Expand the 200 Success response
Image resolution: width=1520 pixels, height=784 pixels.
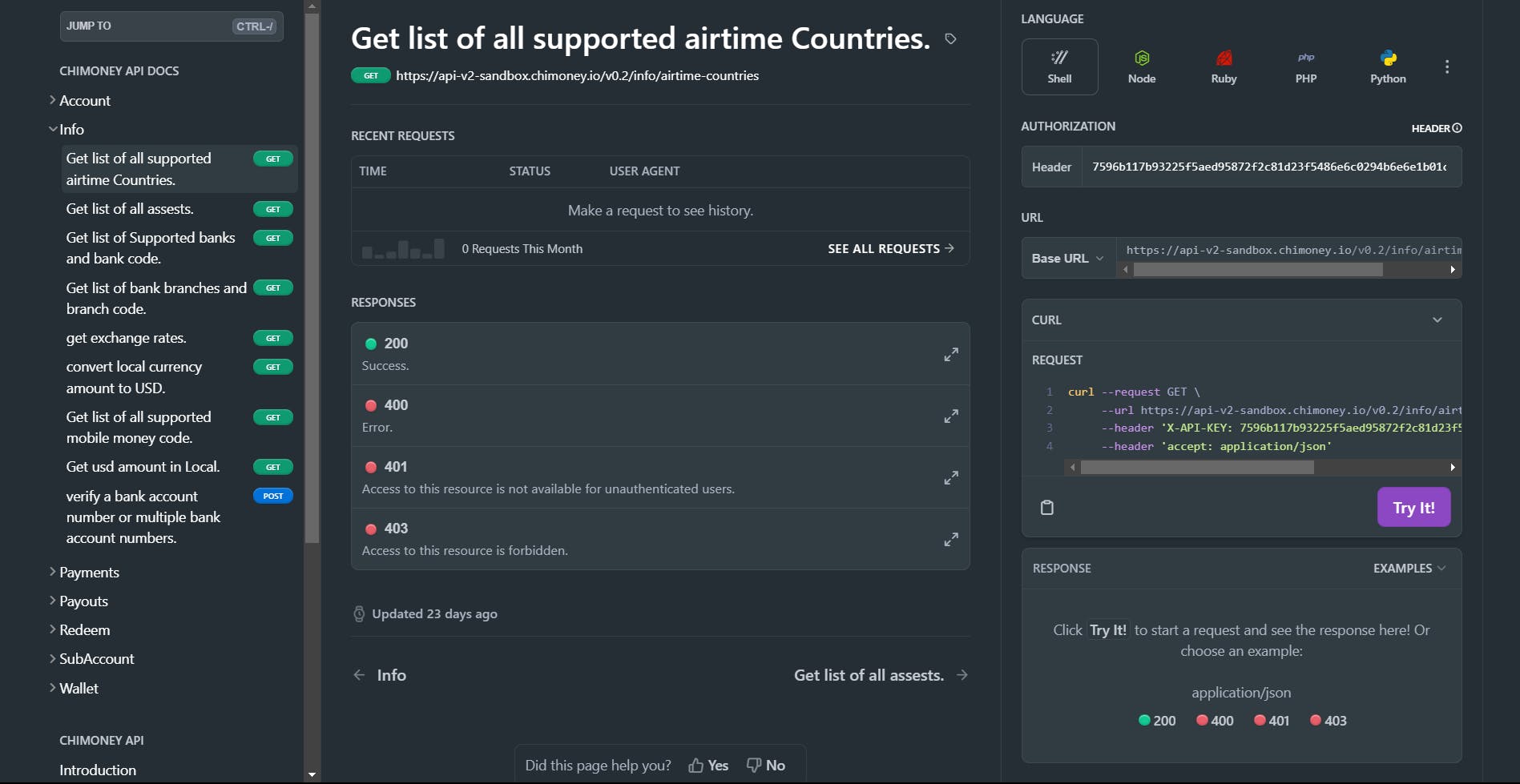951,354
